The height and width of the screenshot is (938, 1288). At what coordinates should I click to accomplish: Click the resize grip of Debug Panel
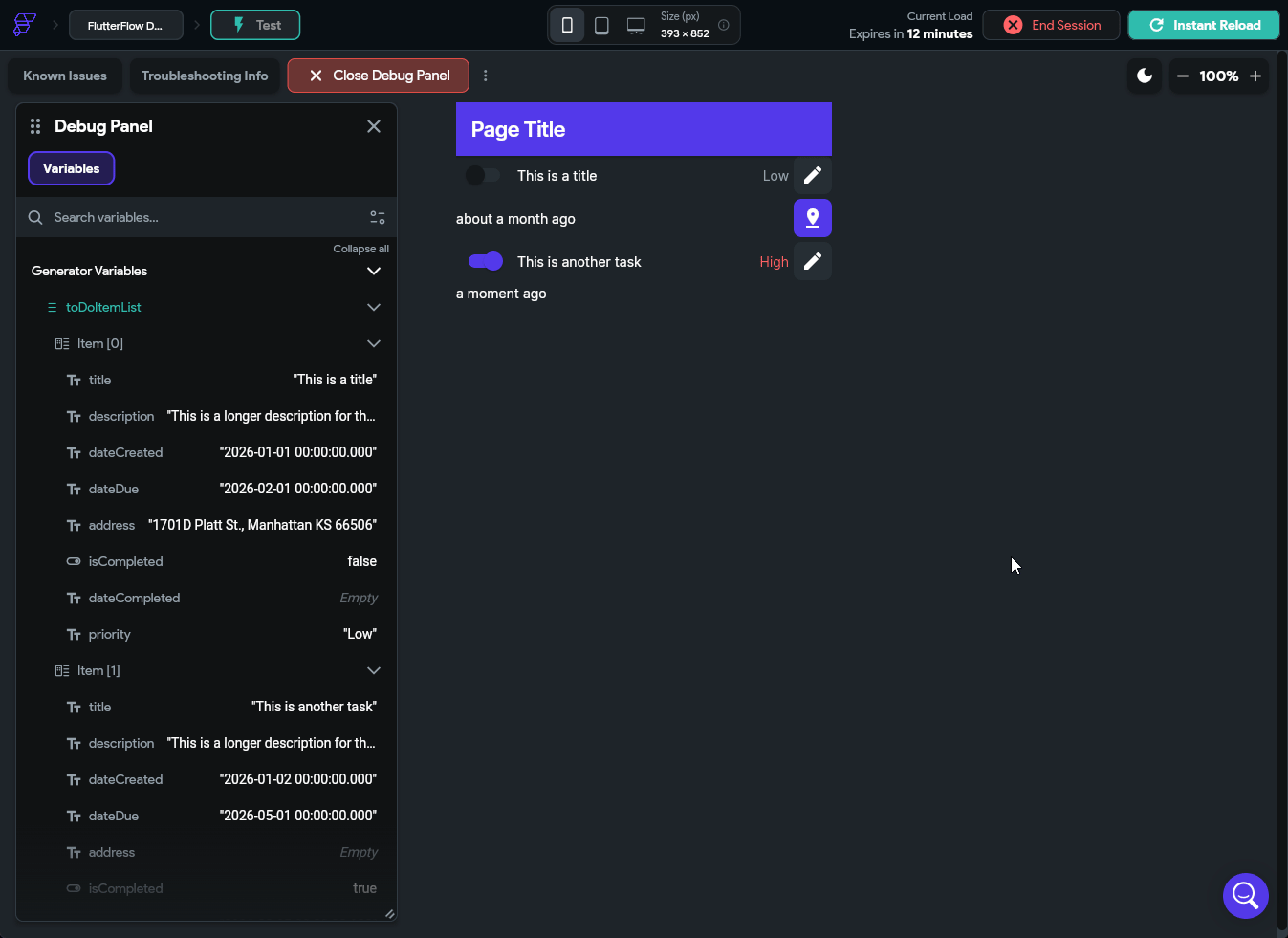pyautogui.click(x=389, y=914)
